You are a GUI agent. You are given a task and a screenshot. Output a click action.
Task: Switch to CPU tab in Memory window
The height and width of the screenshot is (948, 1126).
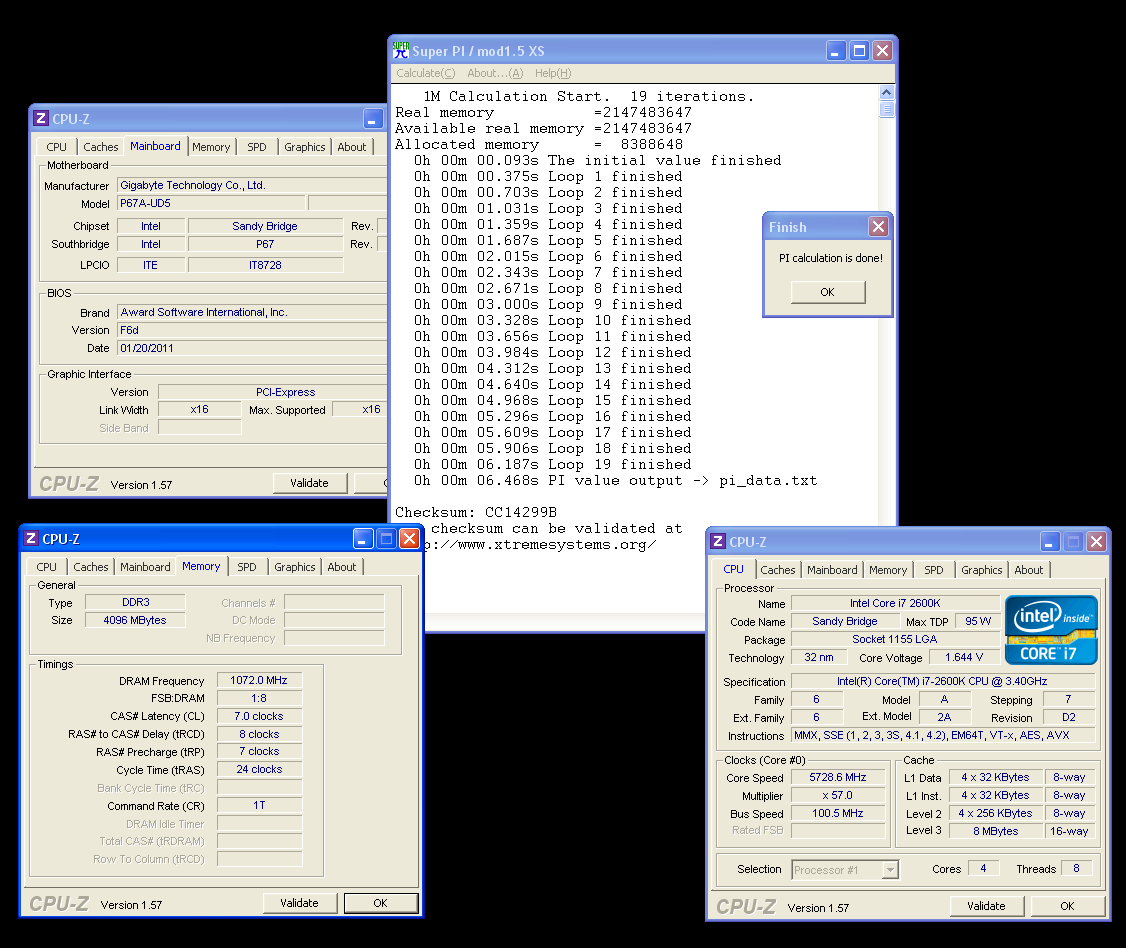47,567
